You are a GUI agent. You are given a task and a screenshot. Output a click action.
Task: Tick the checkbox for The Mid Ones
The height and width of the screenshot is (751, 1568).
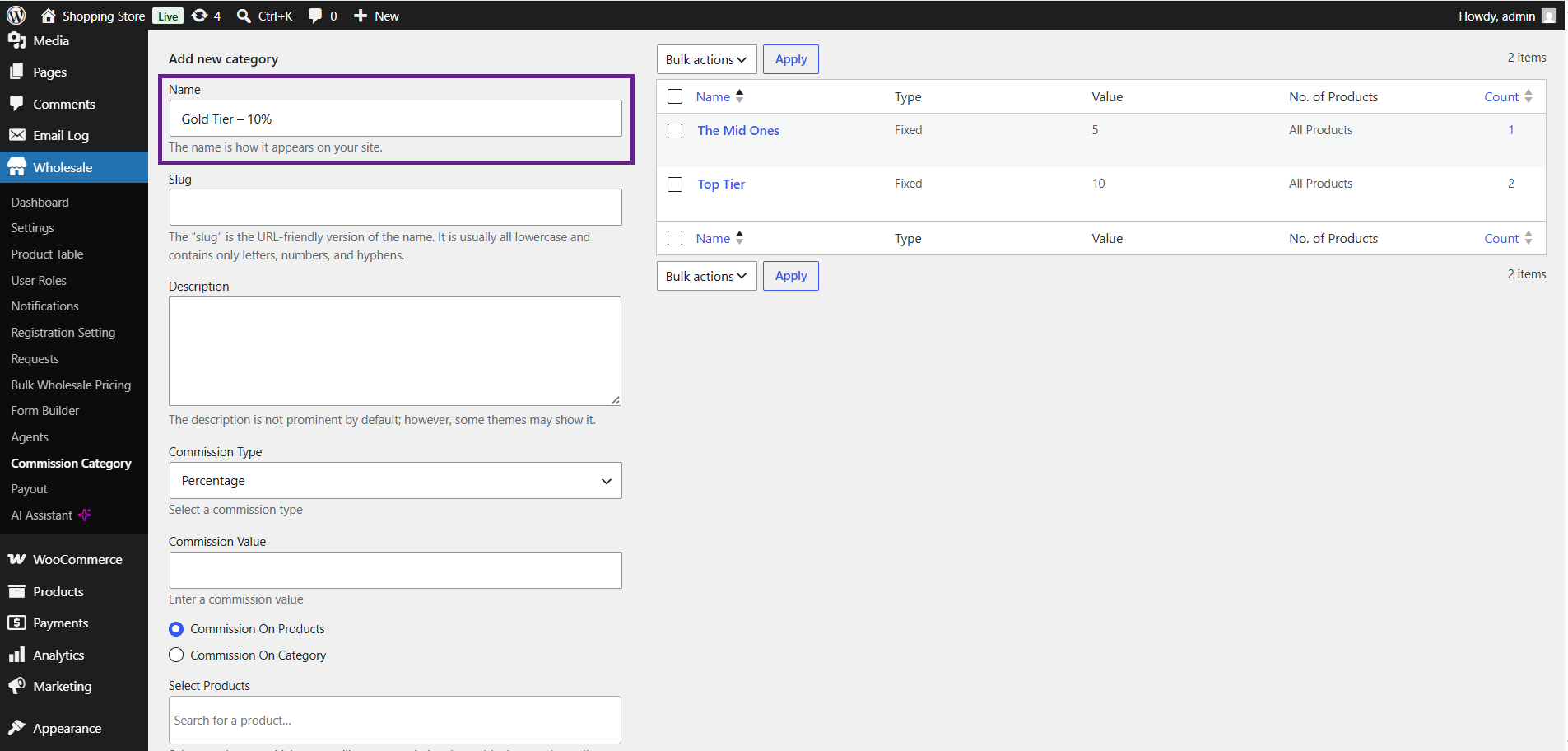tap(675, 131)
